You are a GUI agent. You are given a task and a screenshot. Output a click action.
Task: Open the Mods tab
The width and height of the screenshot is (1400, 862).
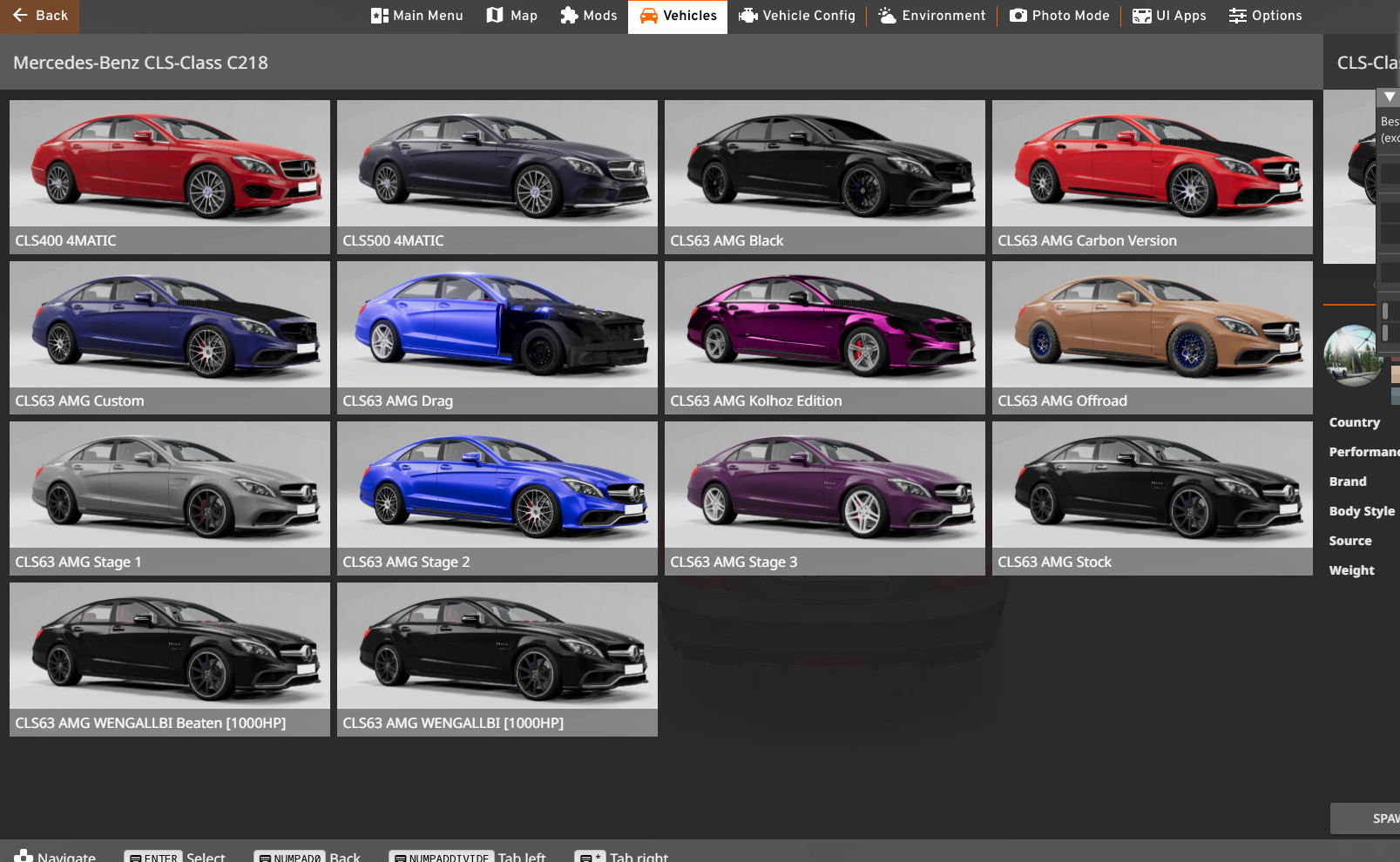click(x=588, y=16)
